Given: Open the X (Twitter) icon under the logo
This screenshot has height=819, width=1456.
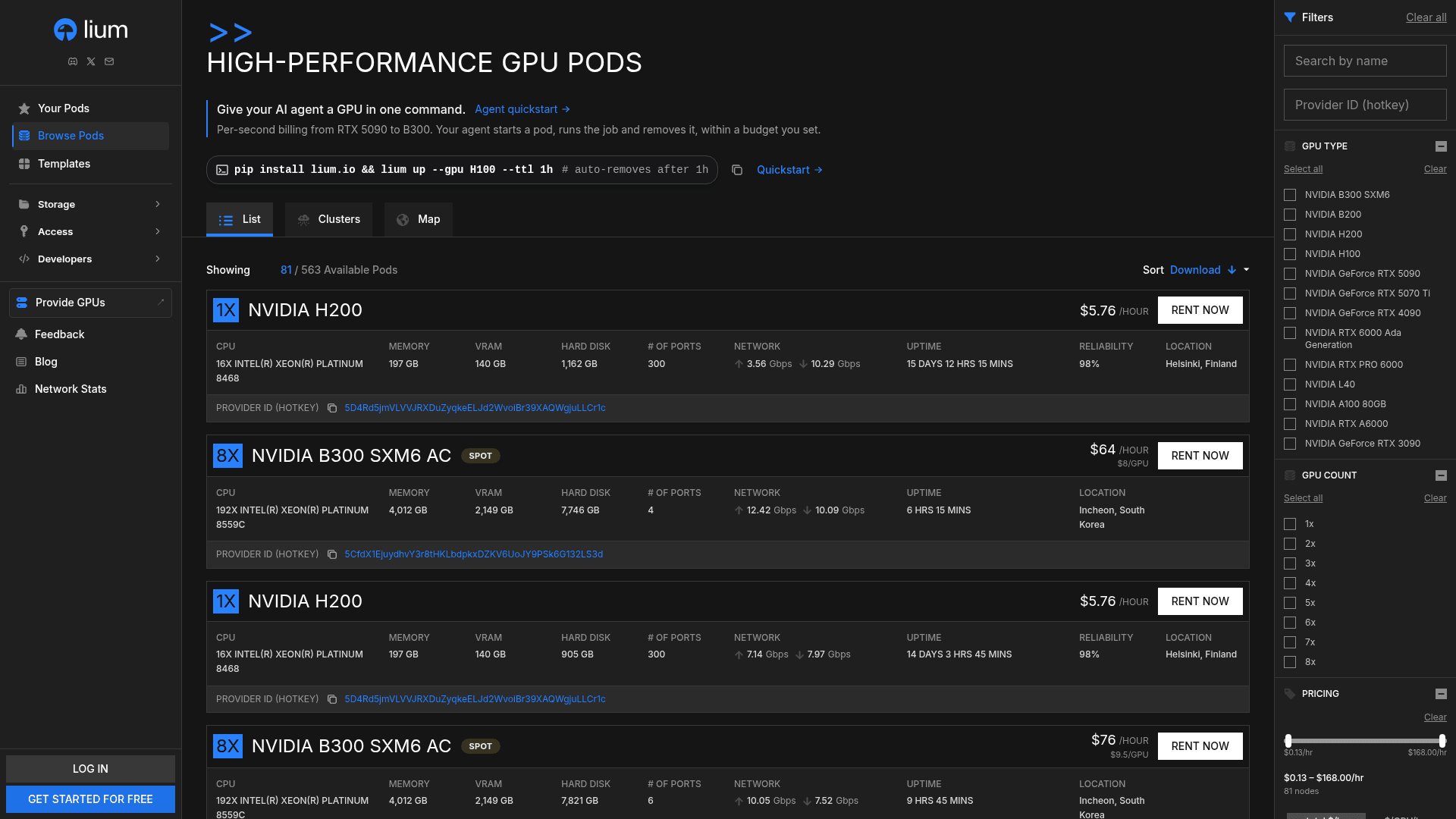Looking at the screenshot, I should pyautogui.click(x=91, y=61).
